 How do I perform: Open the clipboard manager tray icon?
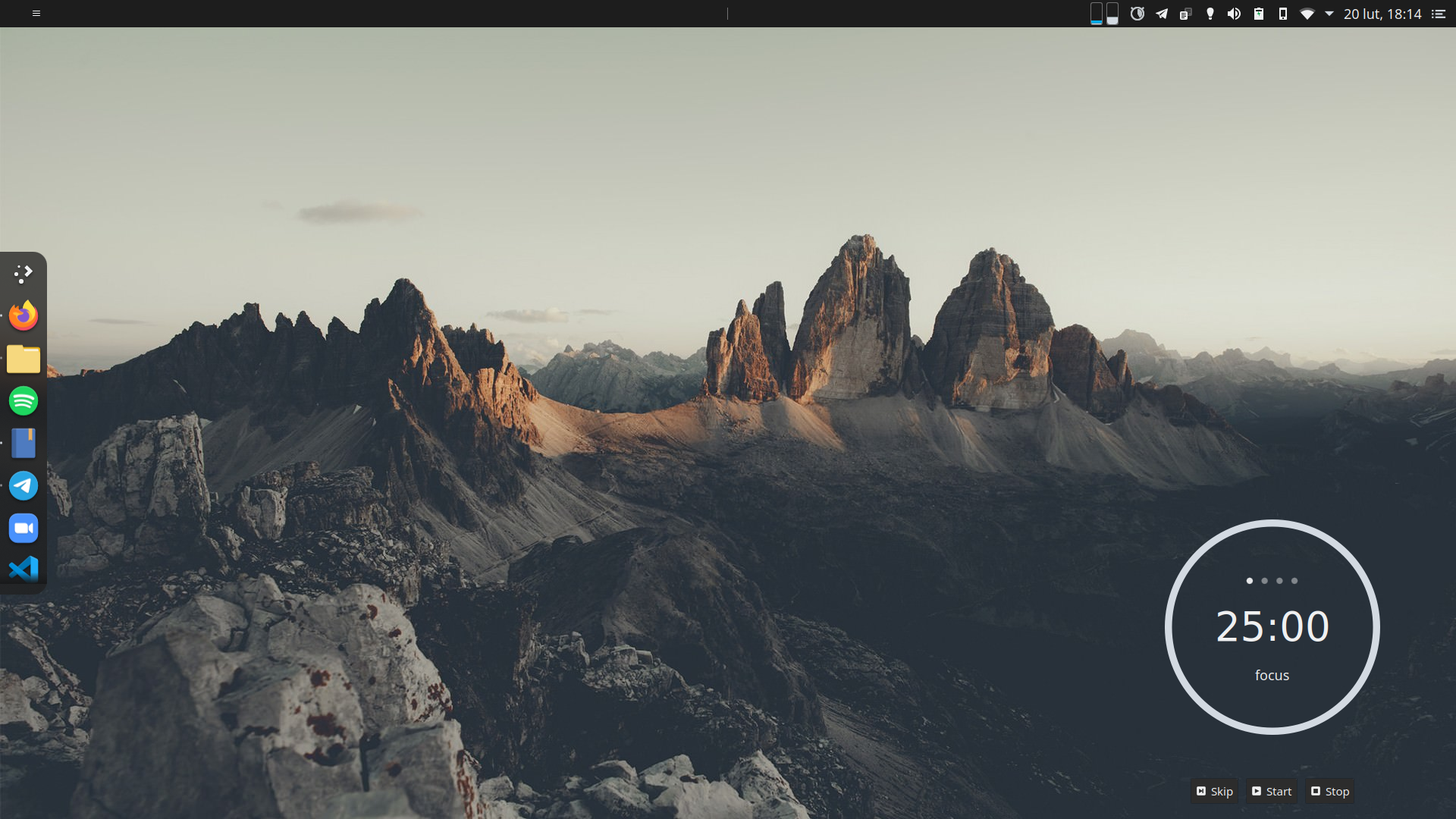tap(1186, 14)
